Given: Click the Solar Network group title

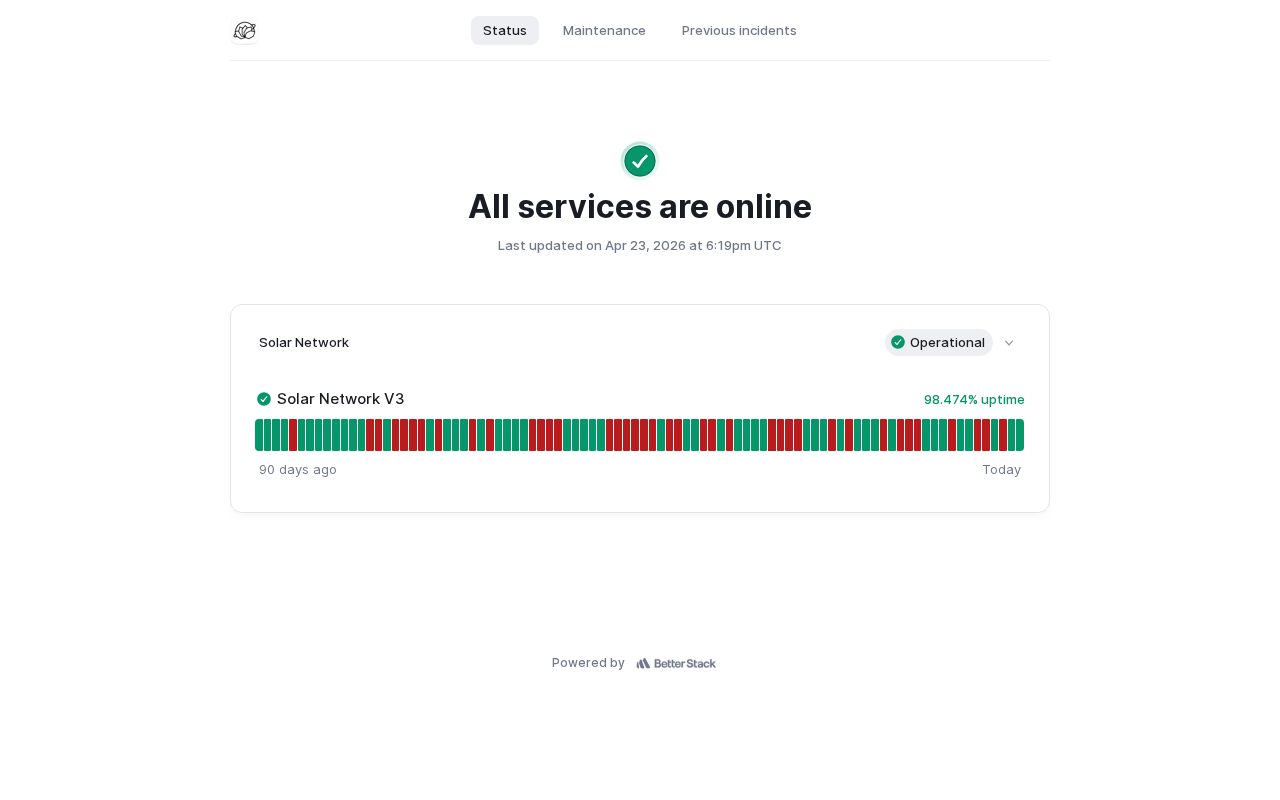Looking at the screenshot, I should click(304, 343).
